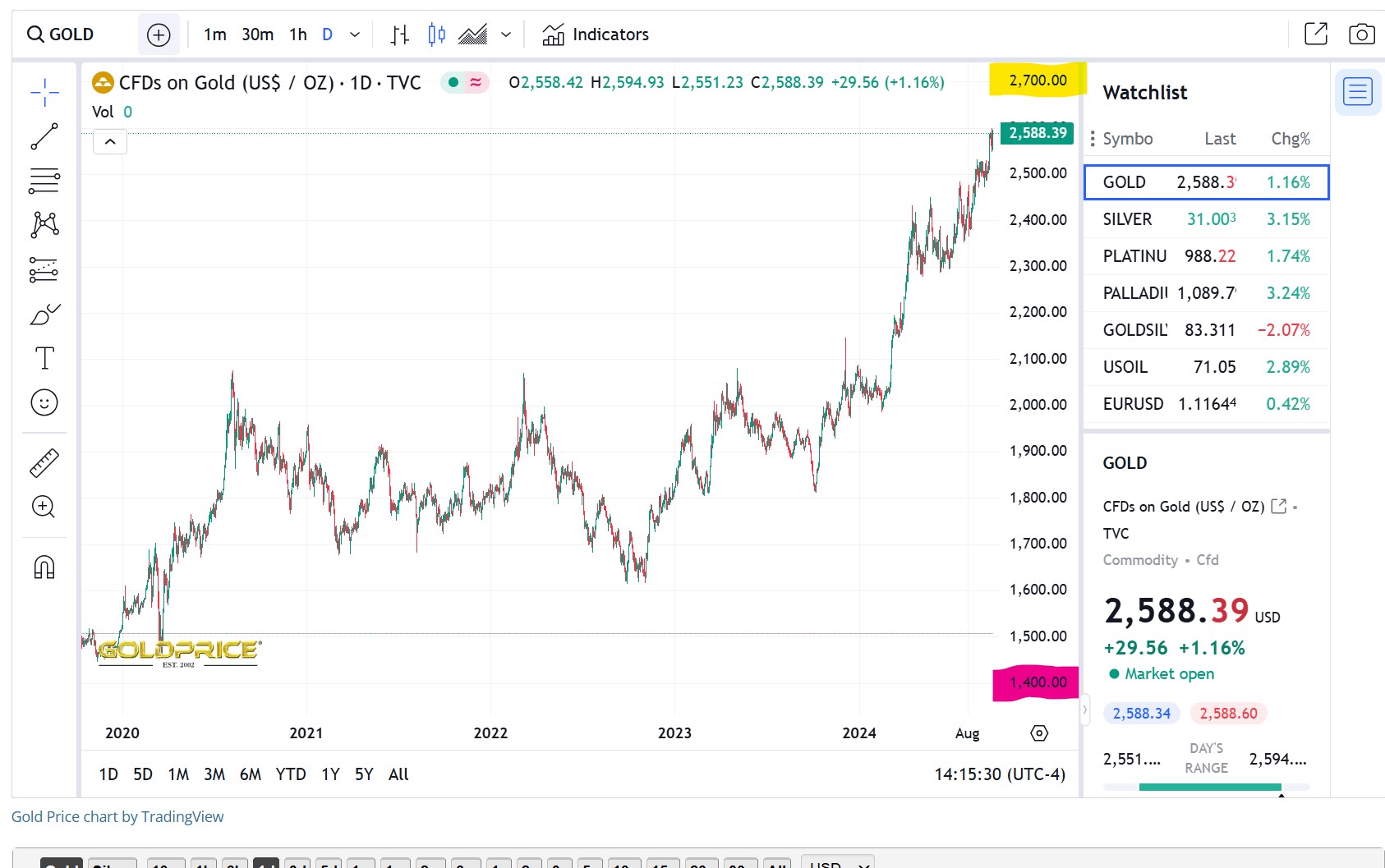Collapse the chart legend with the up chevron
Image resolution: width=1385 pixels, height=868 pixels.
[110, 142]
